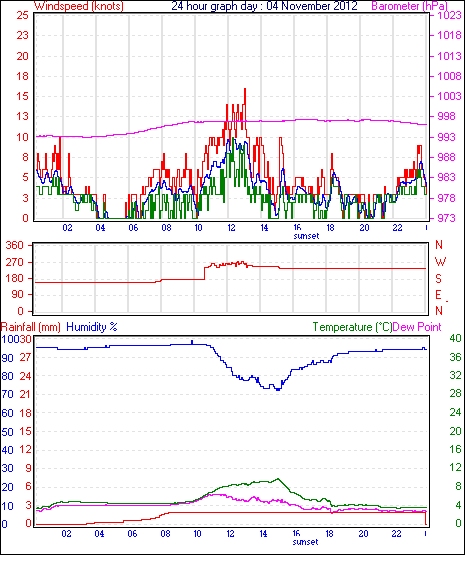The height and width of the screenshot is (563, 465).
Task: Click the Humidity % legend label
Action: (x=92, y=327)
